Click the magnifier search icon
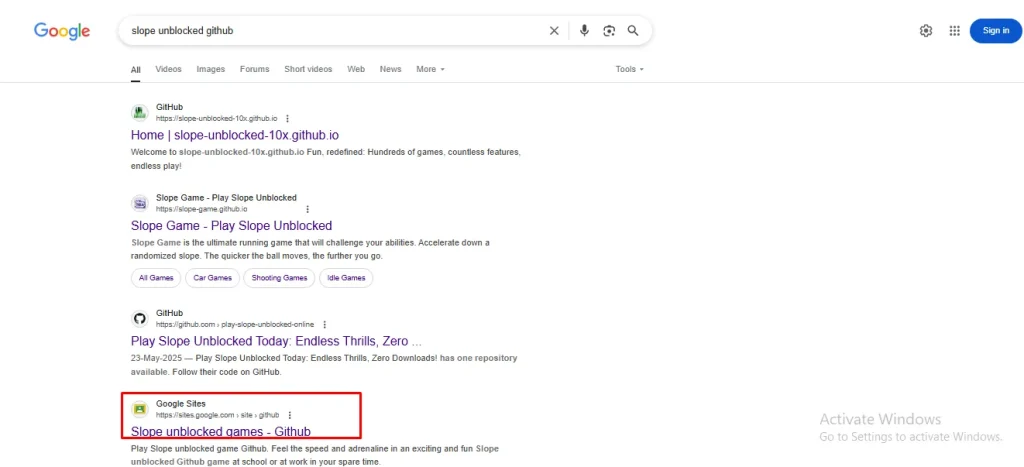 click(633, 31)
